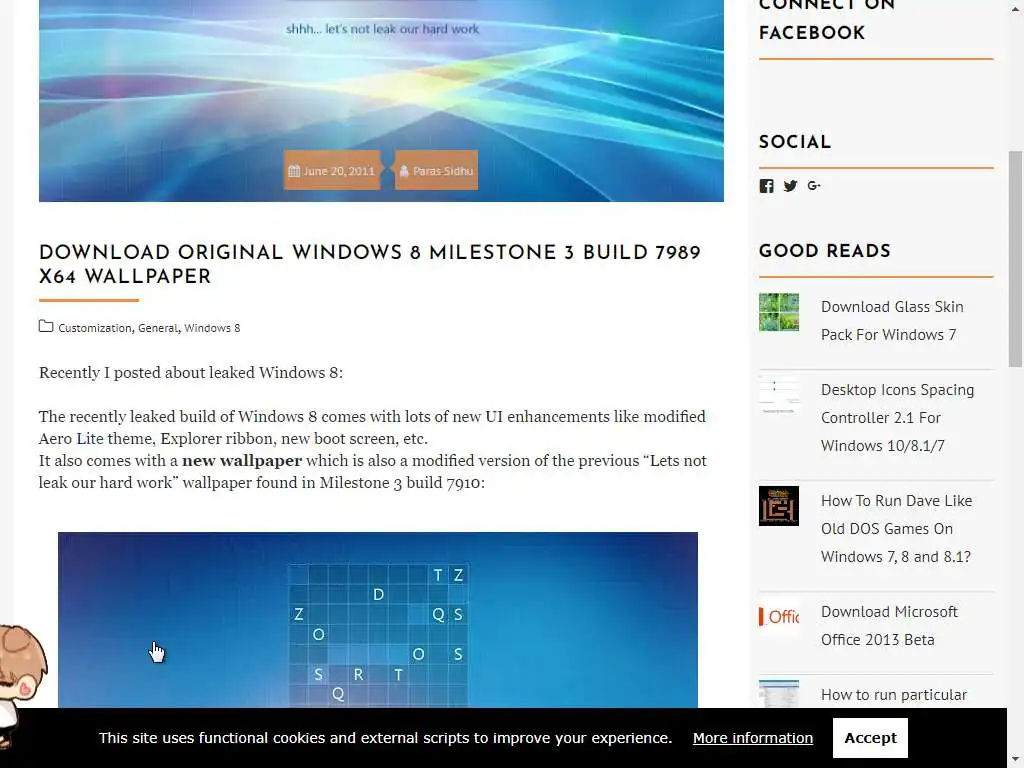Open Dave DOS games thumbnail
This screenshot has height=768, width=1024.
tap(778, 505)
